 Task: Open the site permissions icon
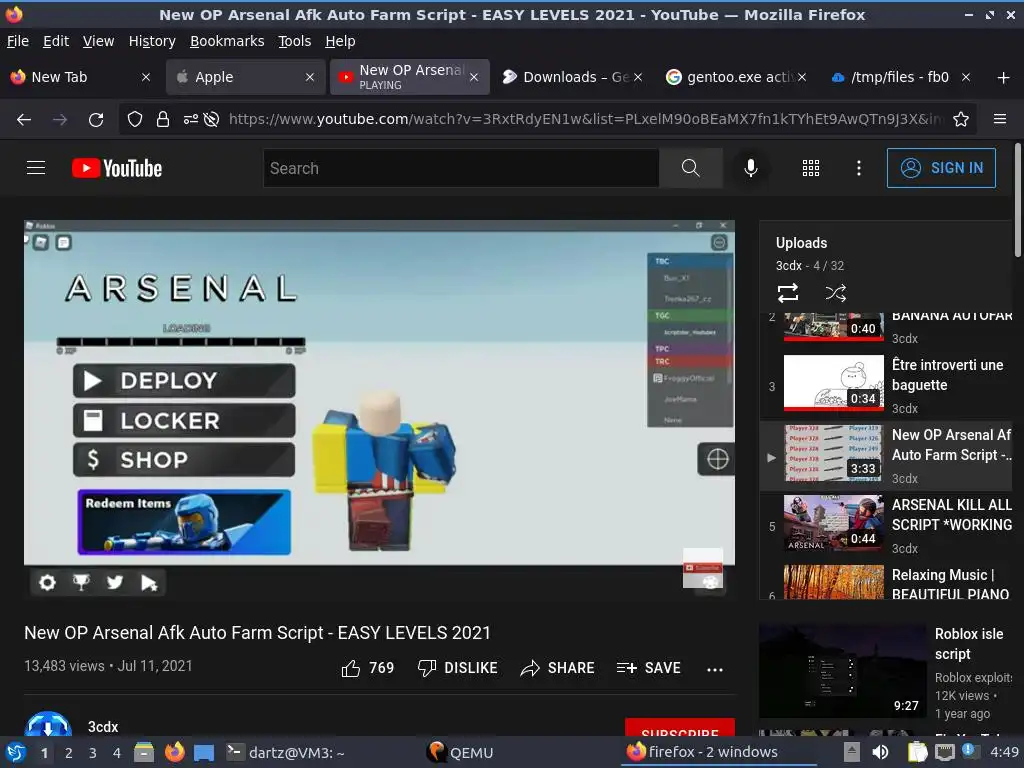pyautogui.click(x=190, y=120)
